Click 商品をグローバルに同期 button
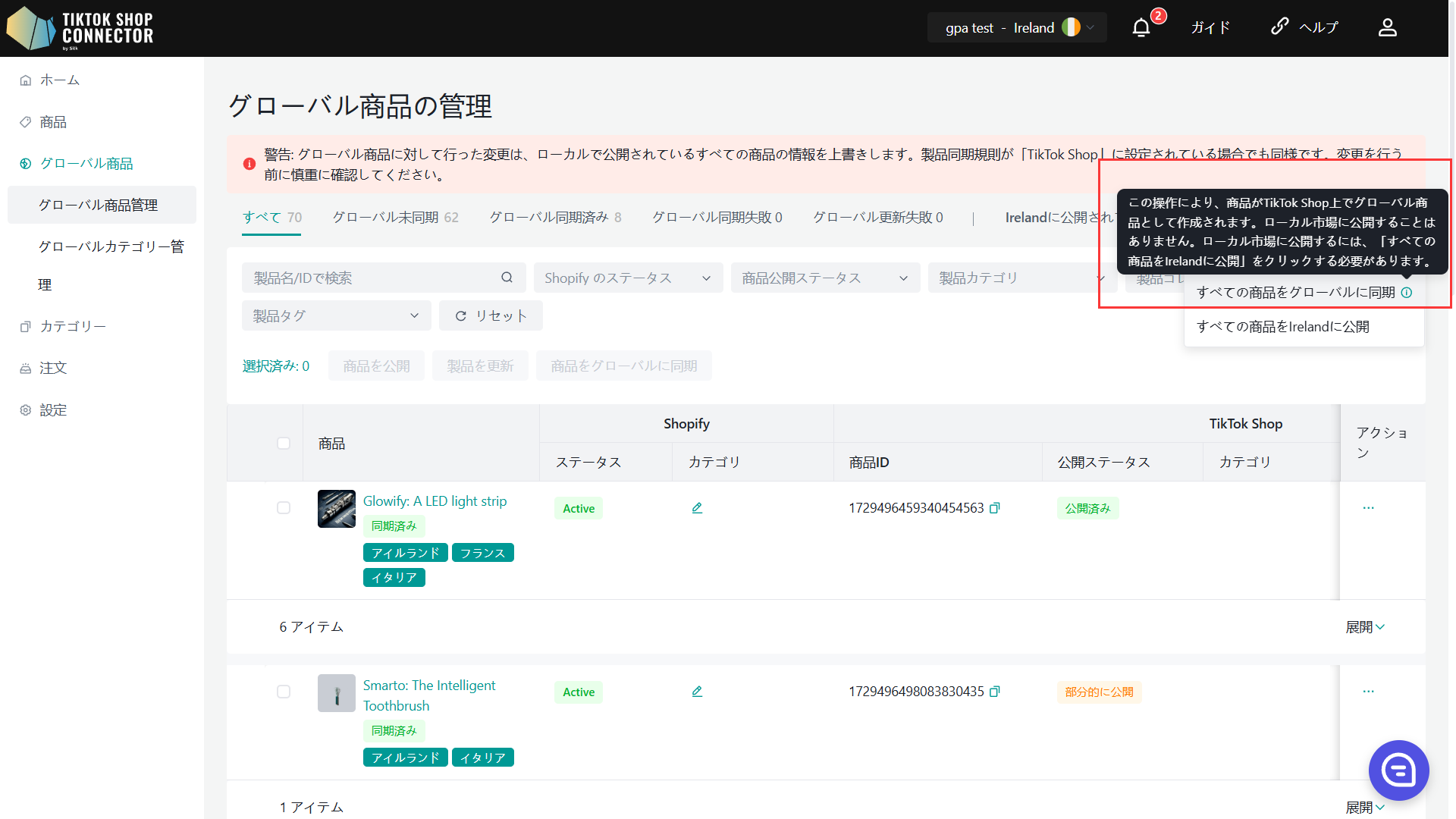 (623, 366)
